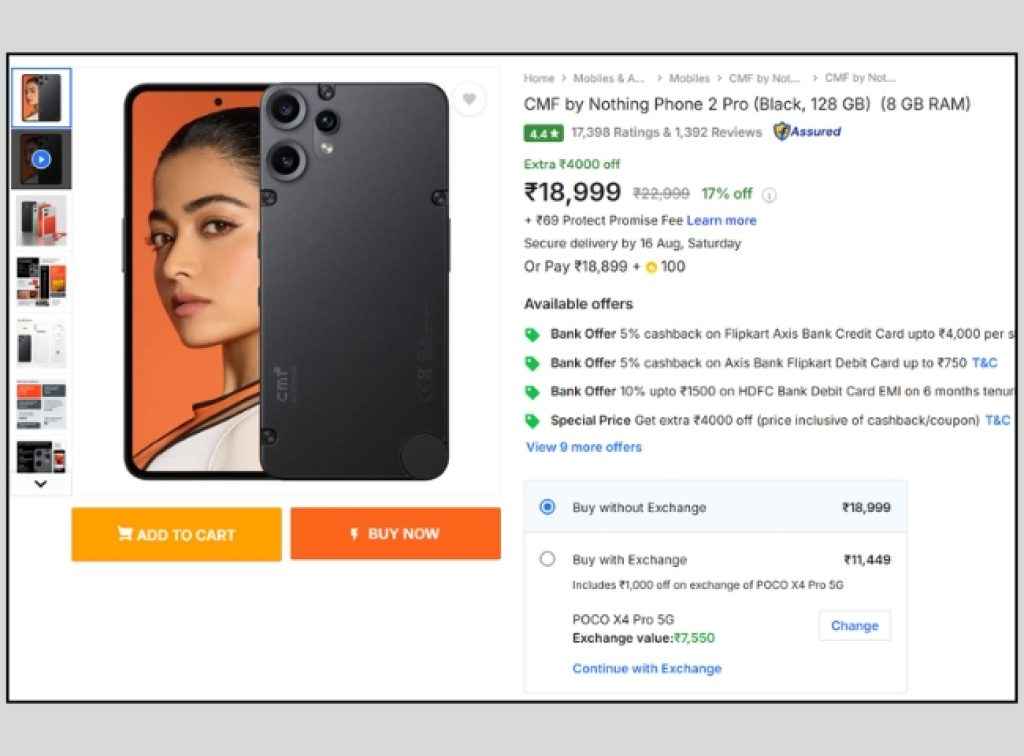Select the Buy without Exchange option
1024x756 pixels.
pyautogui.click(x=547, y=507)
